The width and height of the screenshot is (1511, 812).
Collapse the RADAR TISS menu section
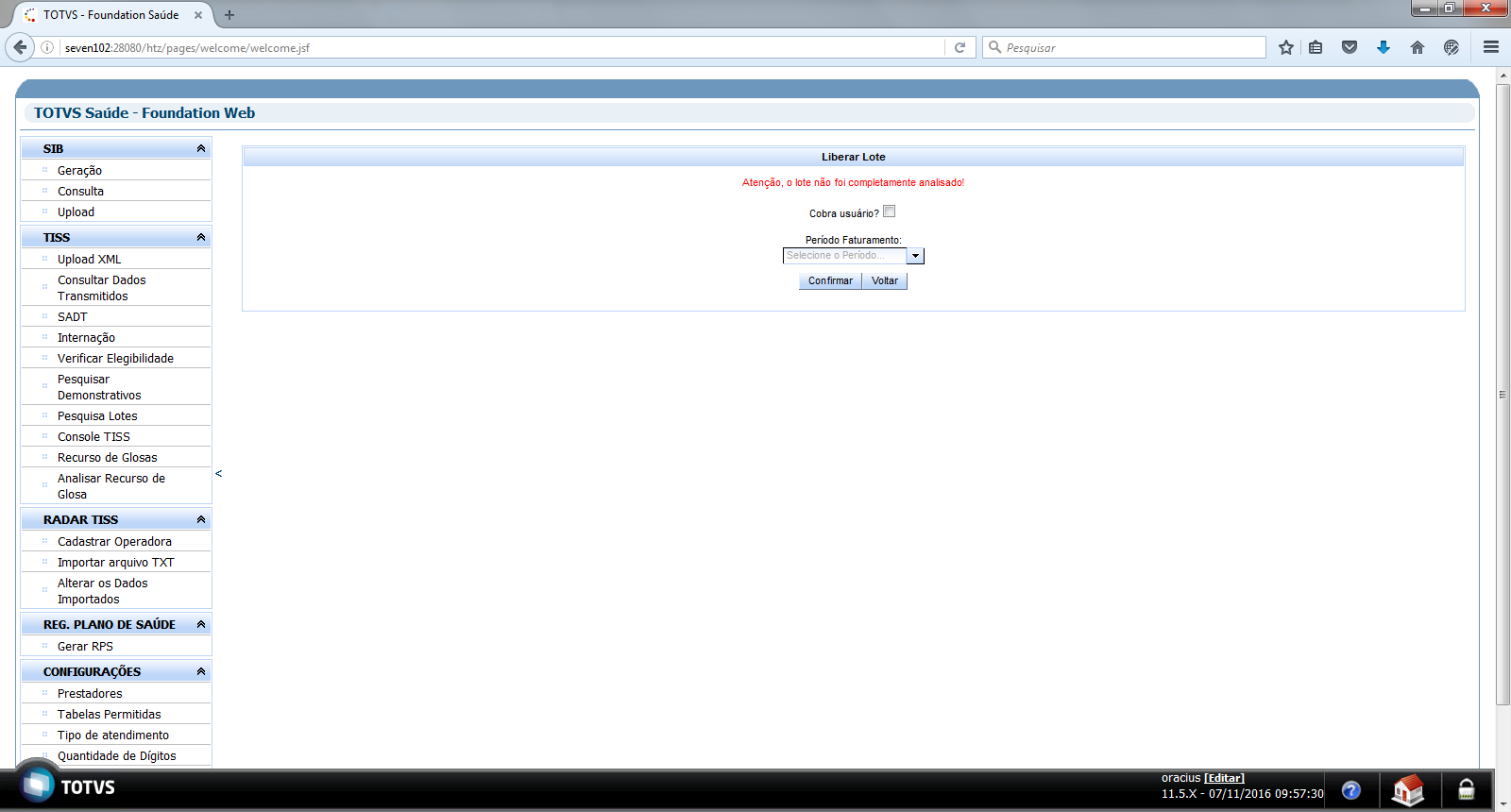point(201,520)
